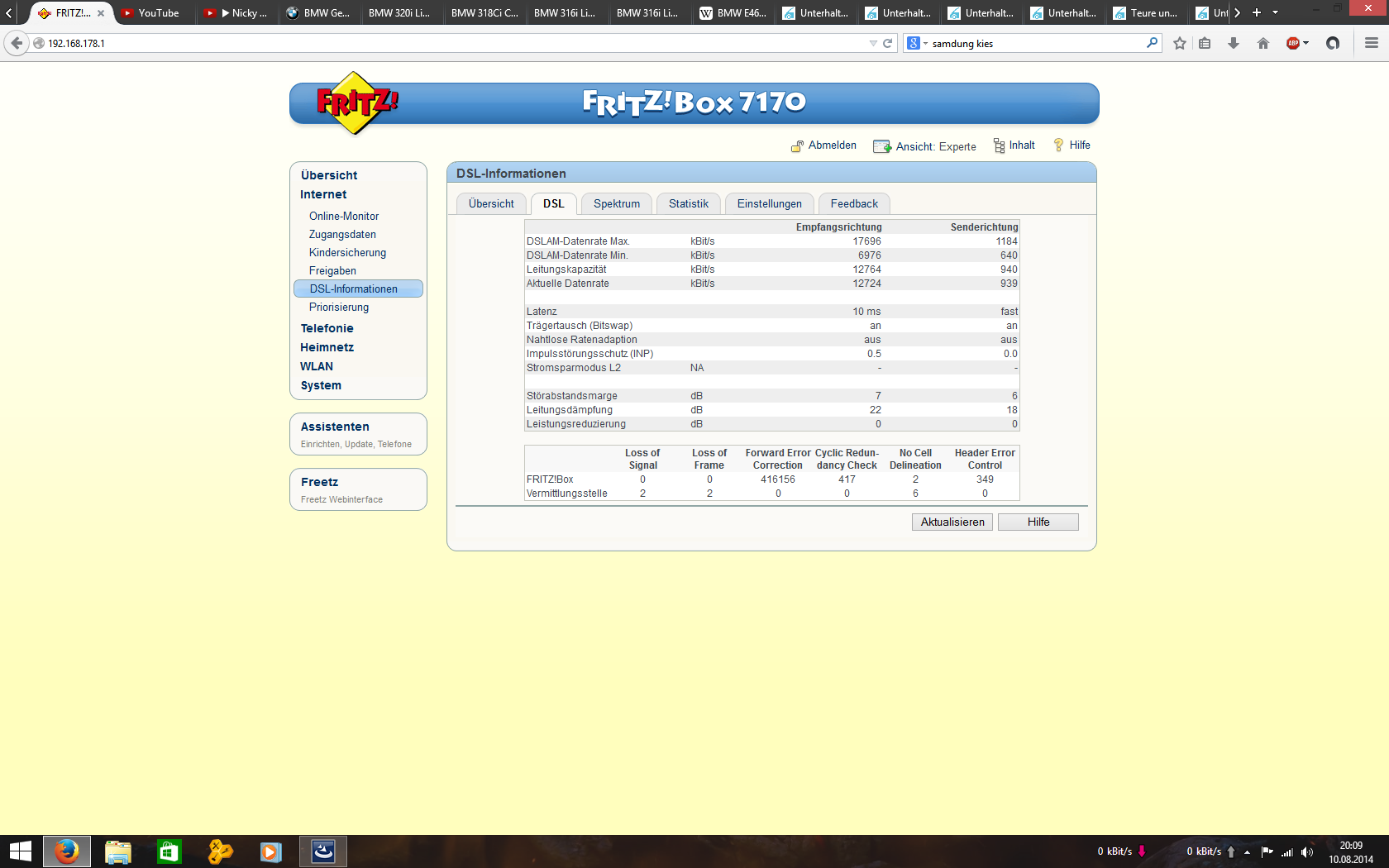Switch to the Spektrum tab
1389x868 pixels.
(x=617, y=203)
